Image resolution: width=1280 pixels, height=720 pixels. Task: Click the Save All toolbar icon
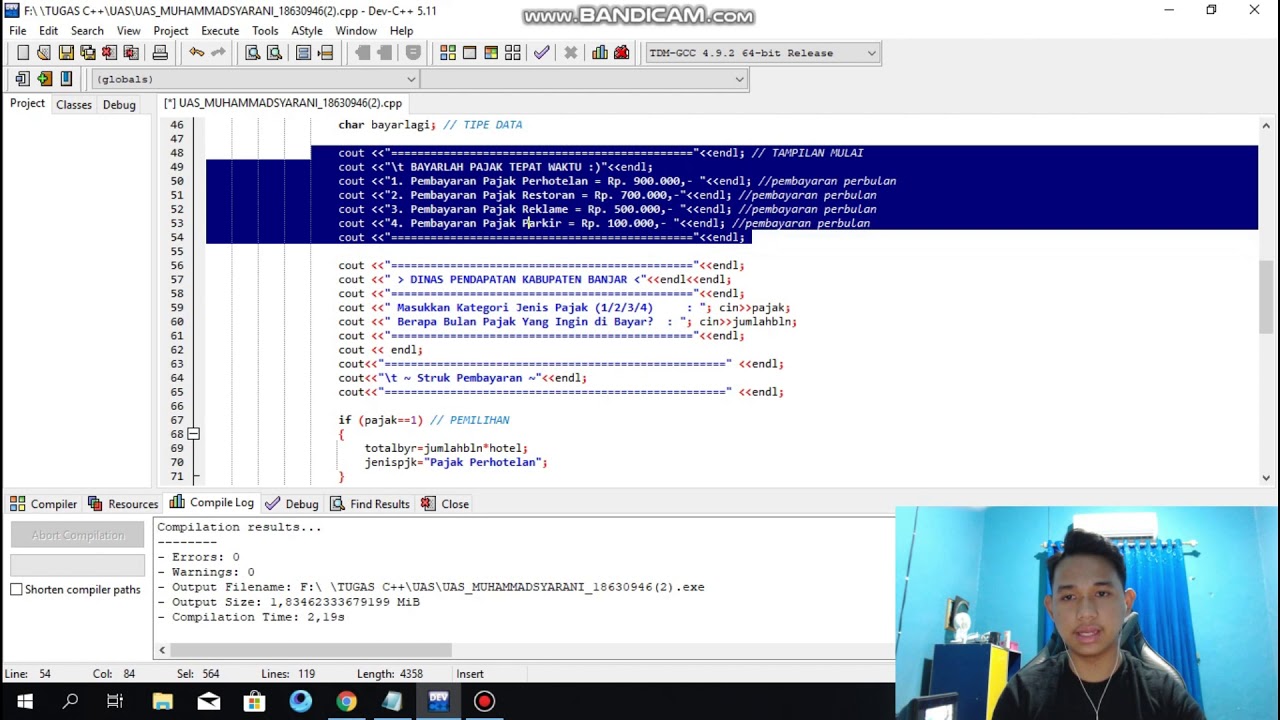(87, 53)
